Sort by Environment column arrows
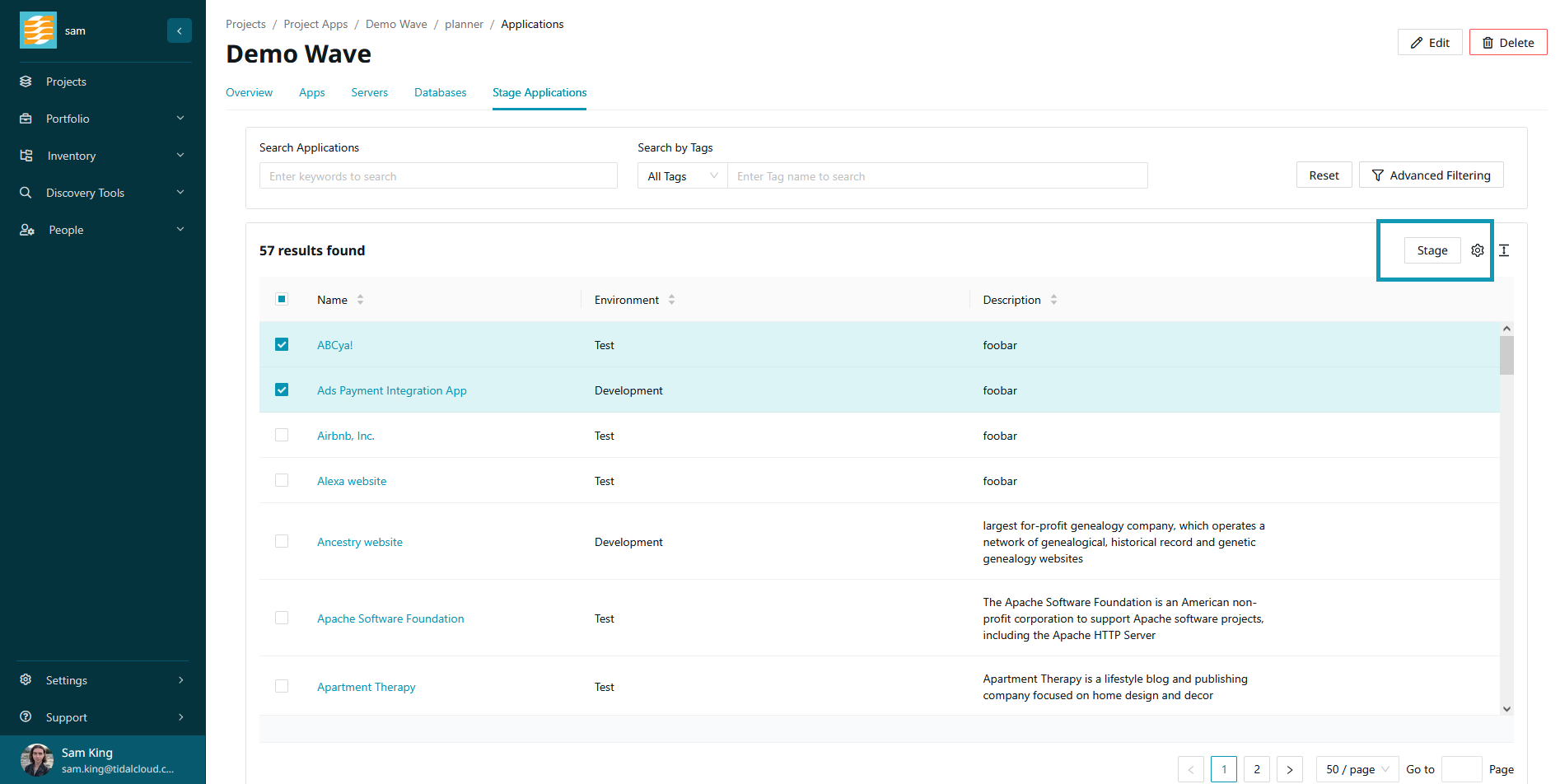Screen dimensions: 1560x784 [x=671, y=300]
